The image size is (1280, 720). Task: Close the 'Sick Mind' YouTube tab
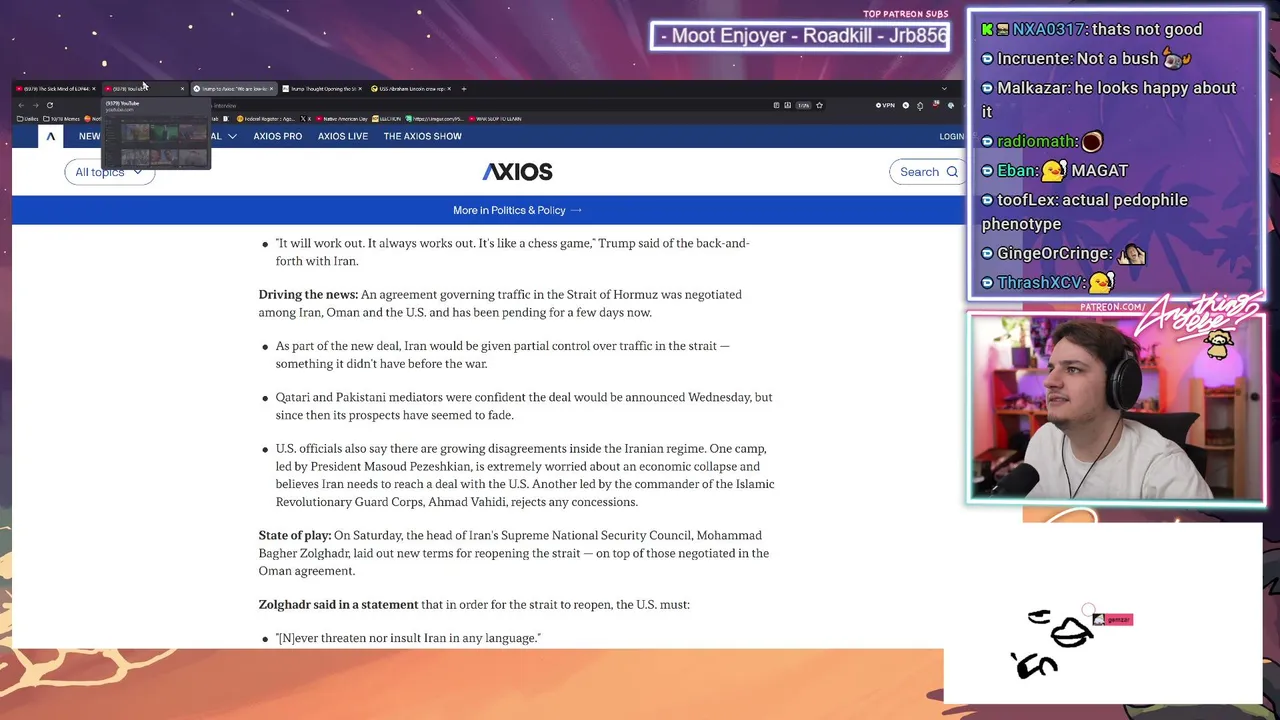pyautogui.click(x=93, y=89)
